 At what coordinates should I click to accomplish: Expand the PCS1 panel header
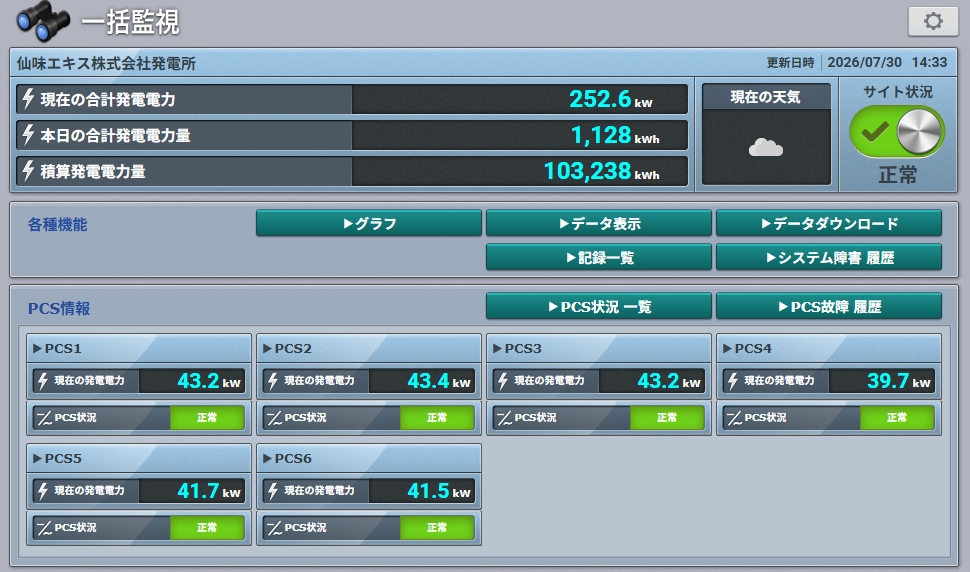pyautogui.click(x=139, y=348)
